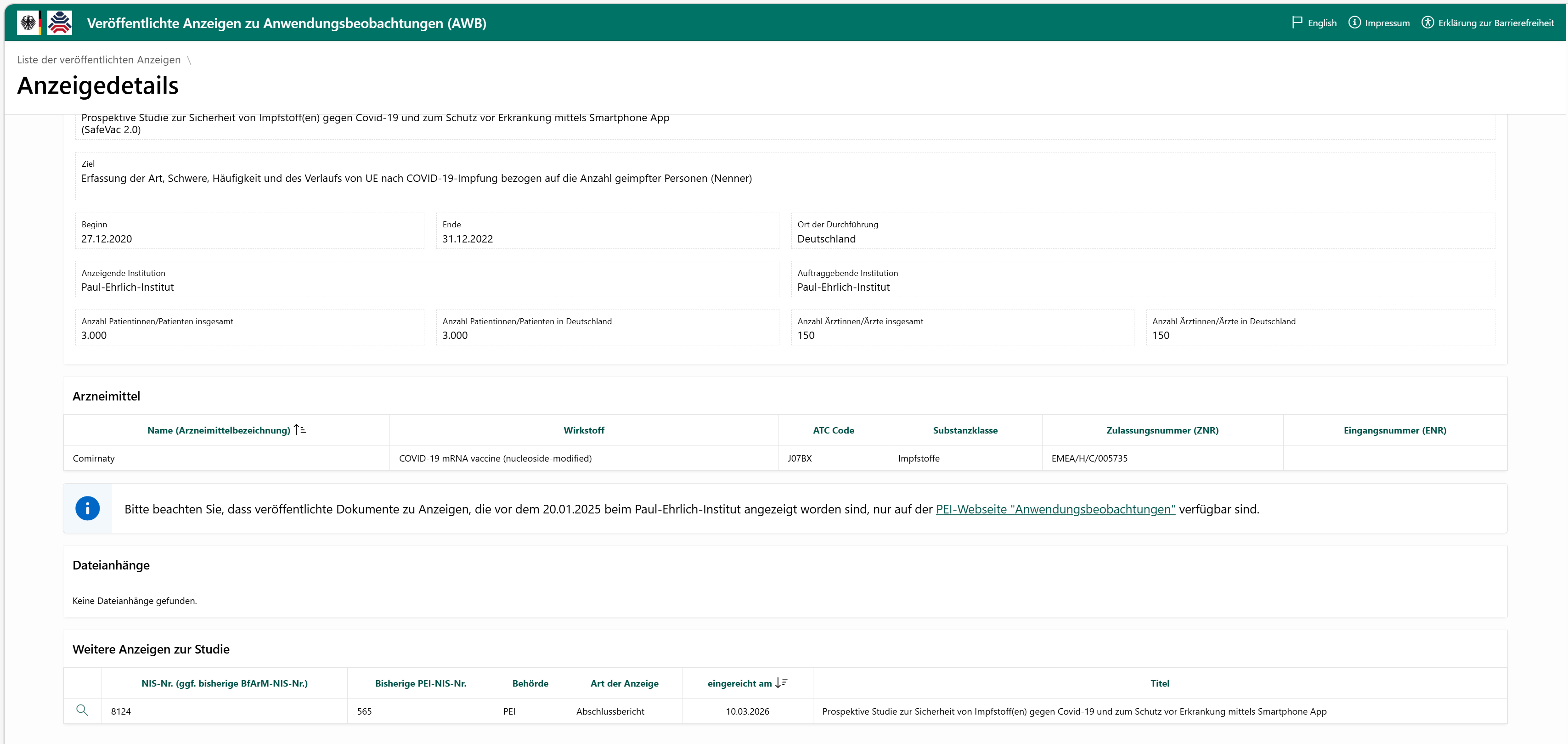1568x744 pixels.
Task: Click ascending sort arrow on Name column
Action: click(x=299, y=430)
